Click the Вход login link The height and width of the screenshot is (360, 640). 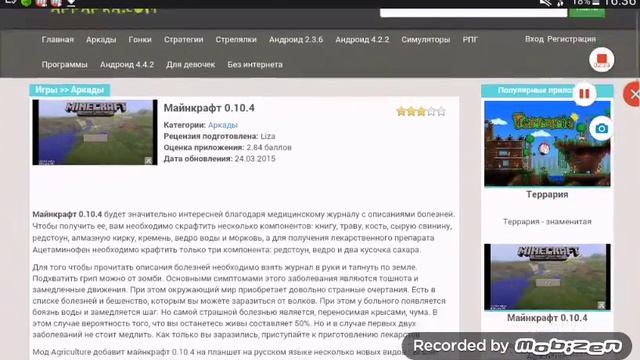534,39
